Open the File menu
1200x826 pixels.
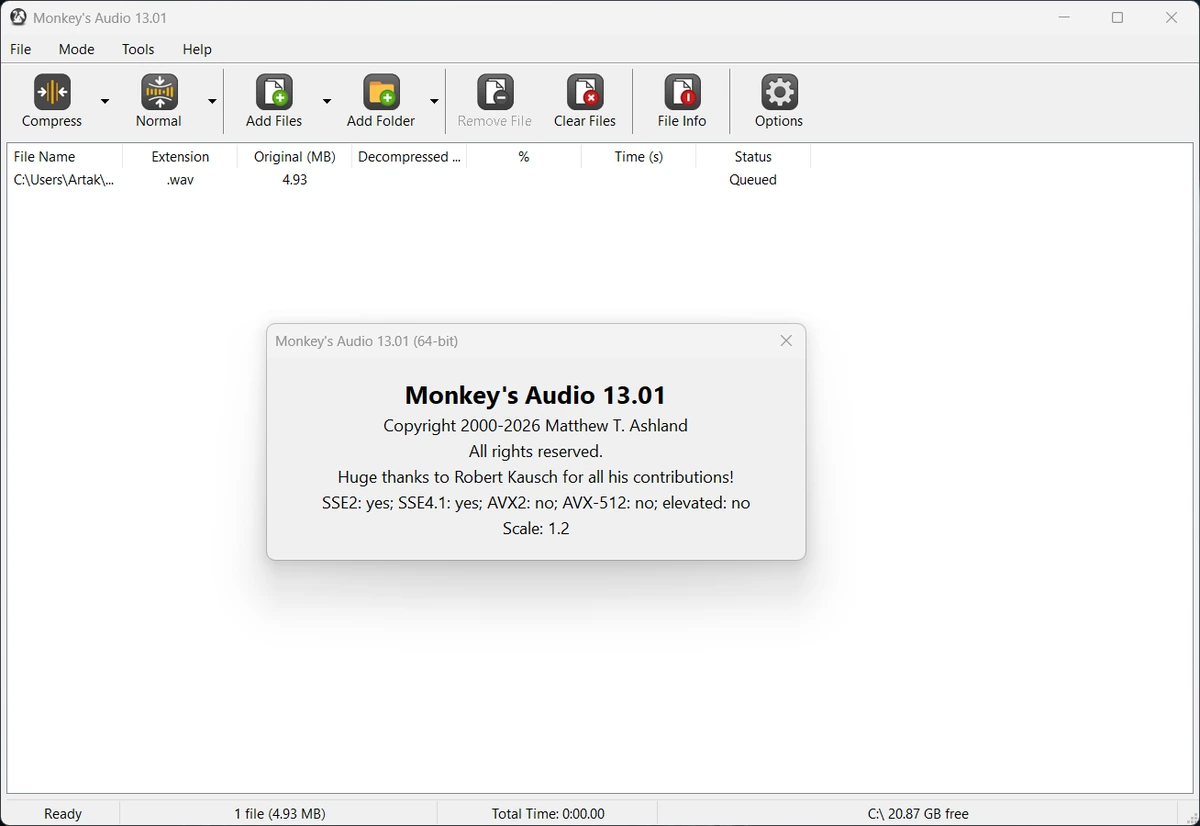(21, 49)
